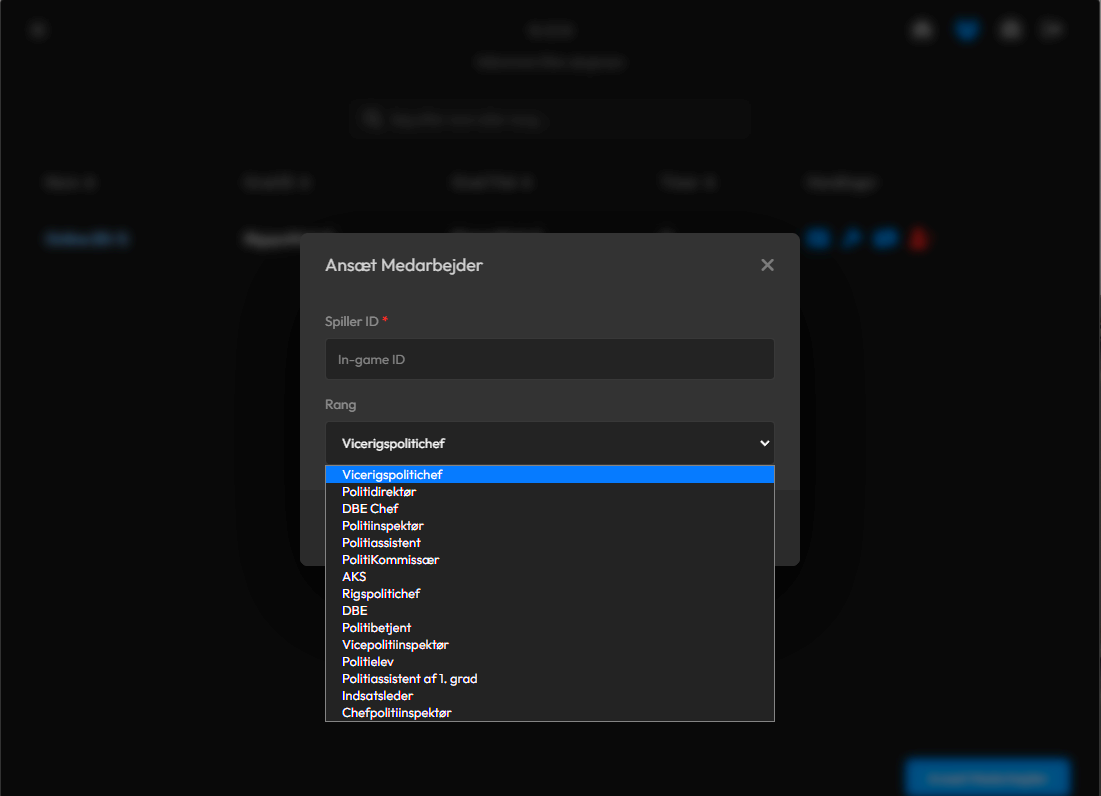Select Politibetjent rank option
The width and height of the screenshot is (1101, 796).
click(x=550, y=628)
